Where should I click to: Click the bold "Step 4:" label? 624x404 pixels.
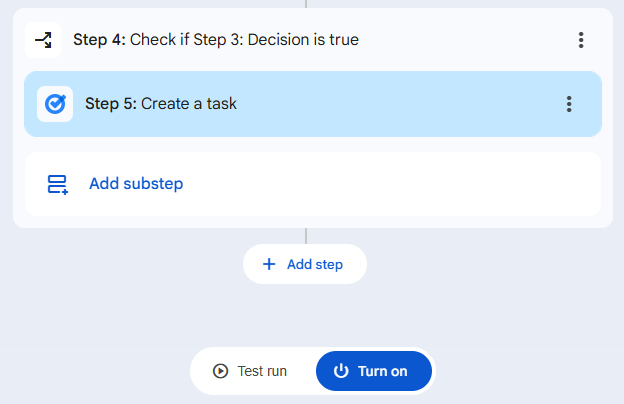click(x=99, y=40)
